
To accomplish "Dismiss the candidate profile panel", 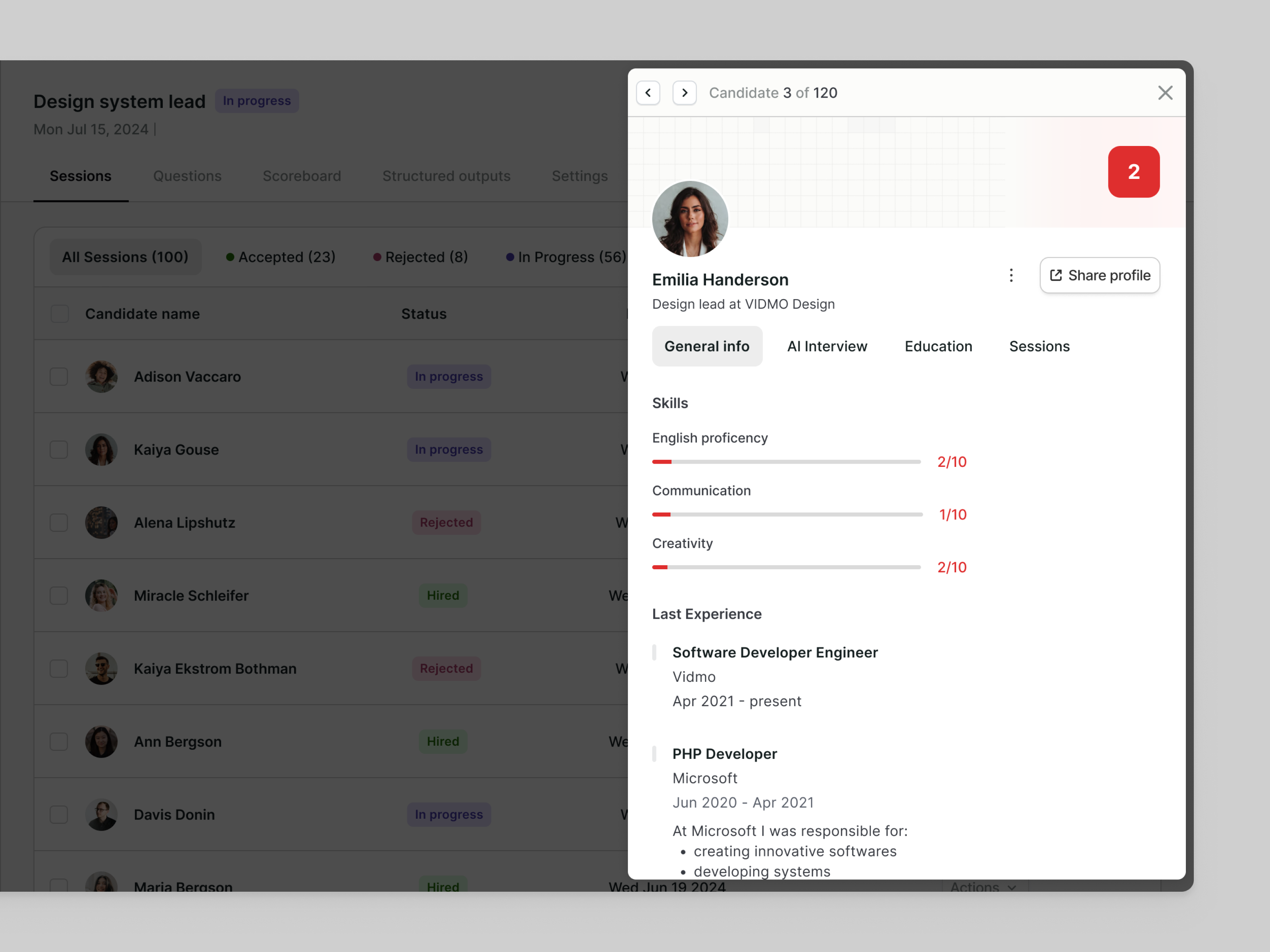I will (x=1166, y=92).
